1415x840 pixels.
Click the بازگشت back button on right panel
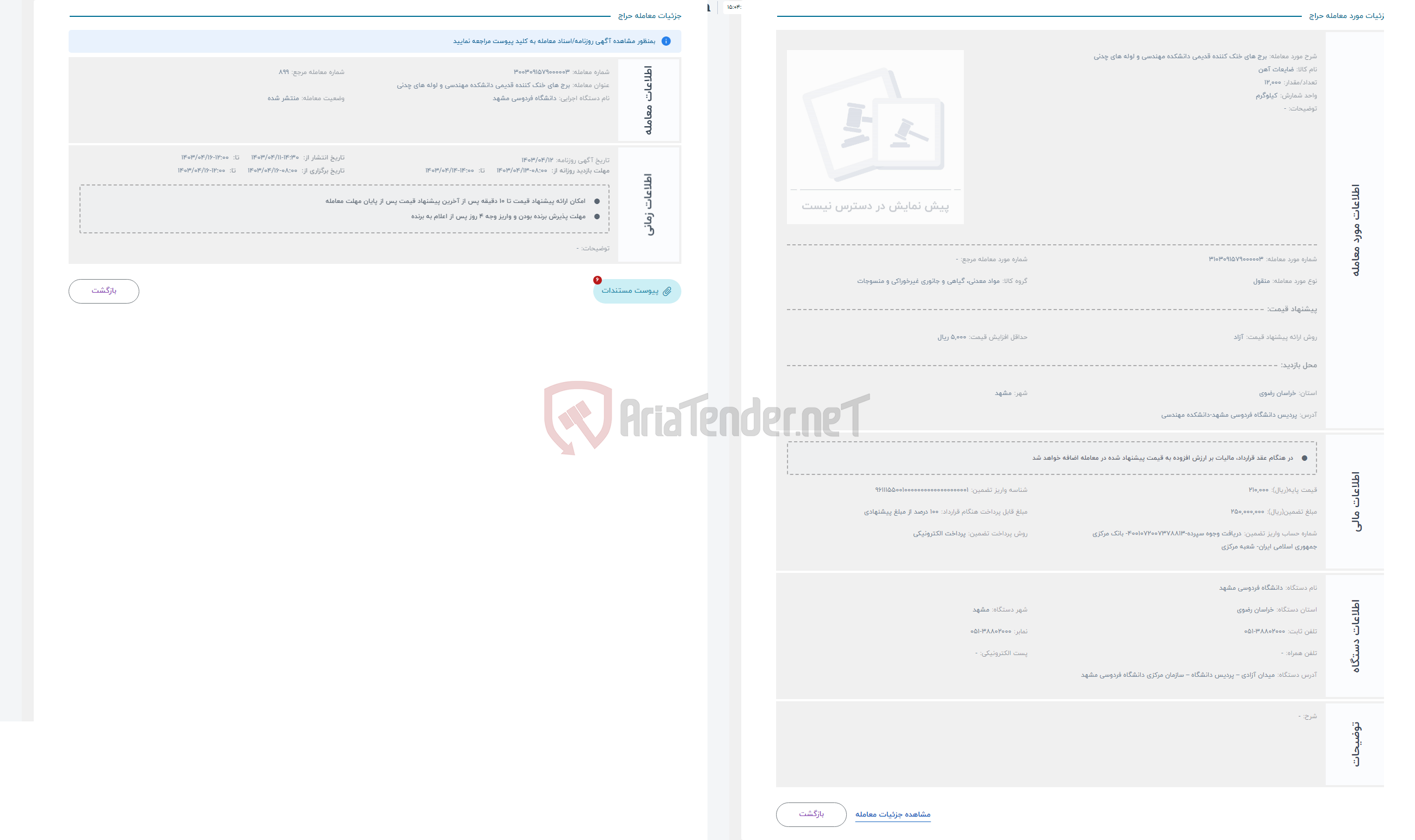pyautogui.click(x=814, y=814)
